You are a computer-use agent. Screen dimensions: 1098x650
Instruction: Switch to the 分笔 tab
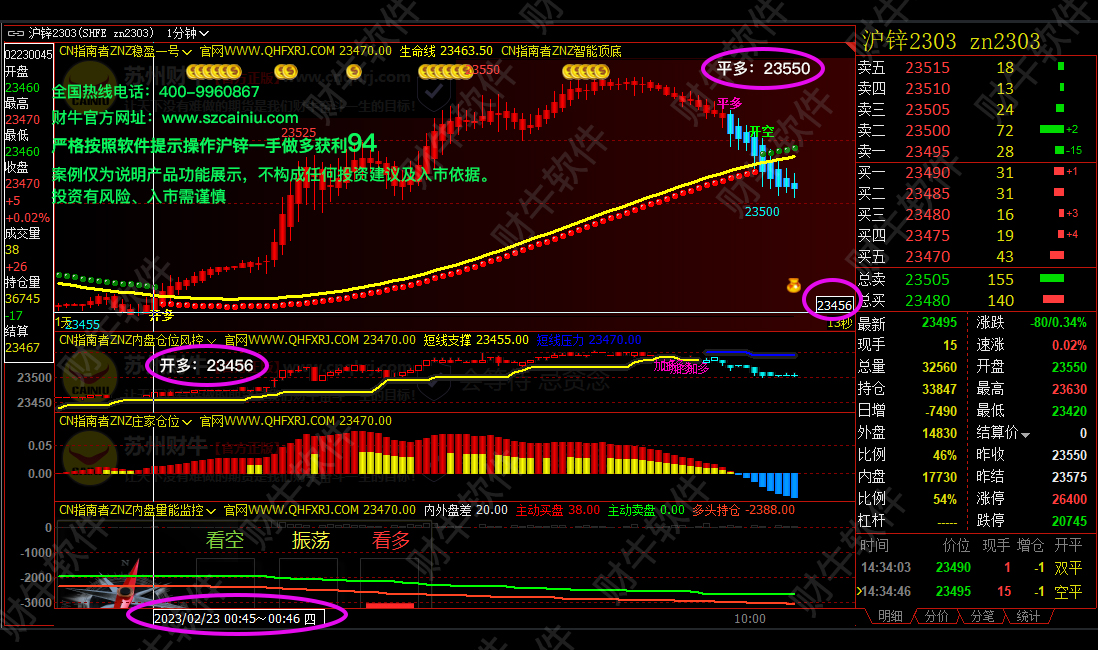pyautogui.click(x=982, y=616)
